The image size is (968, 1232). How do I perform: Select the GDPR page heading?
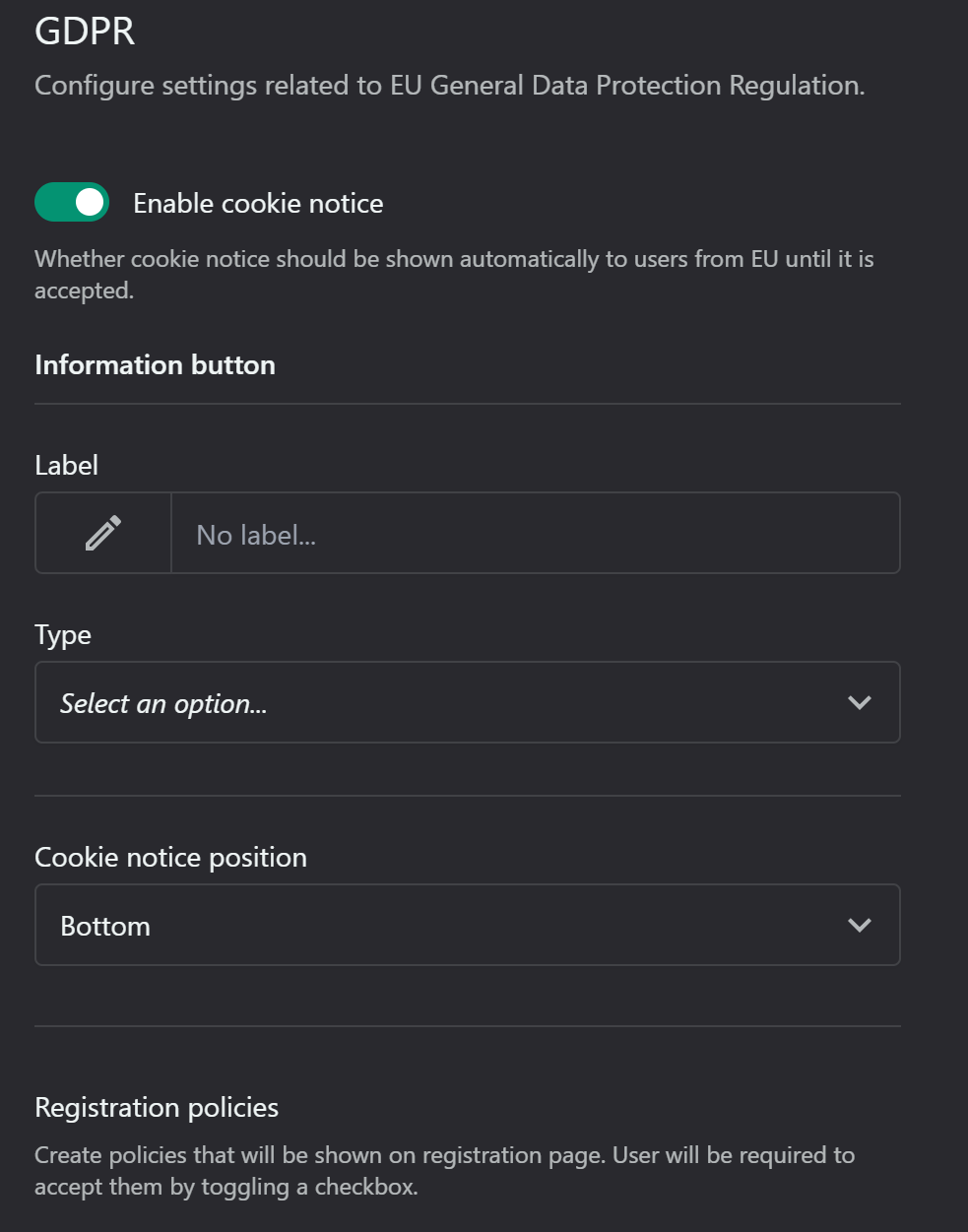[x=85, y=31]
